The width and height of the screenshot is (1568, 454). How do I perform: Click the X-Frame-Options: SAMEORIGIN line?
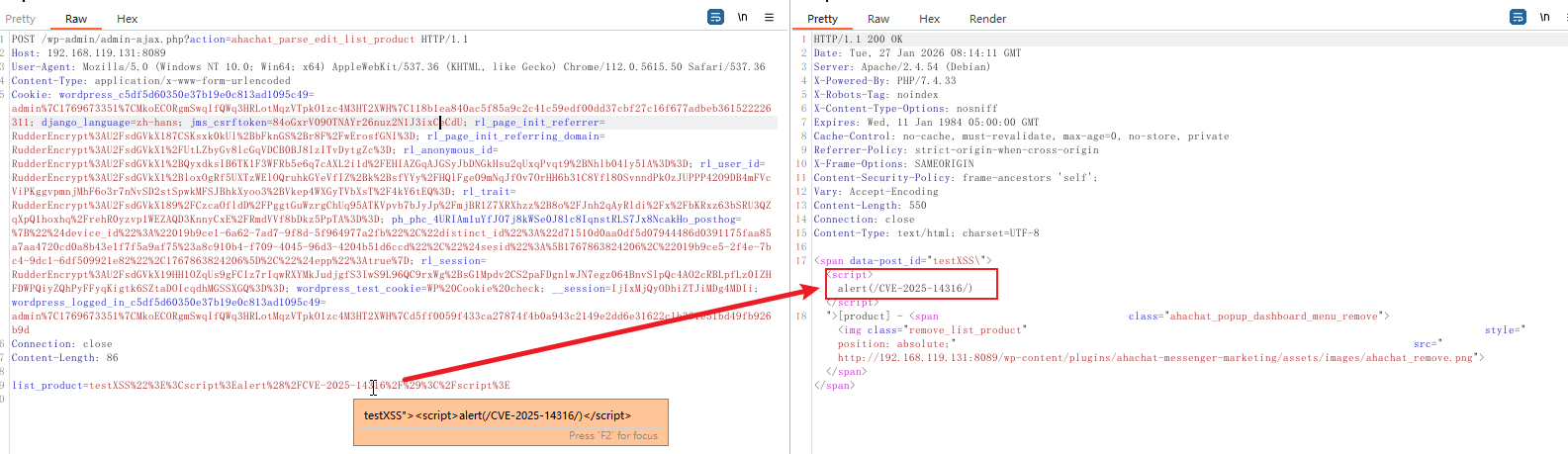click(893, 164)
